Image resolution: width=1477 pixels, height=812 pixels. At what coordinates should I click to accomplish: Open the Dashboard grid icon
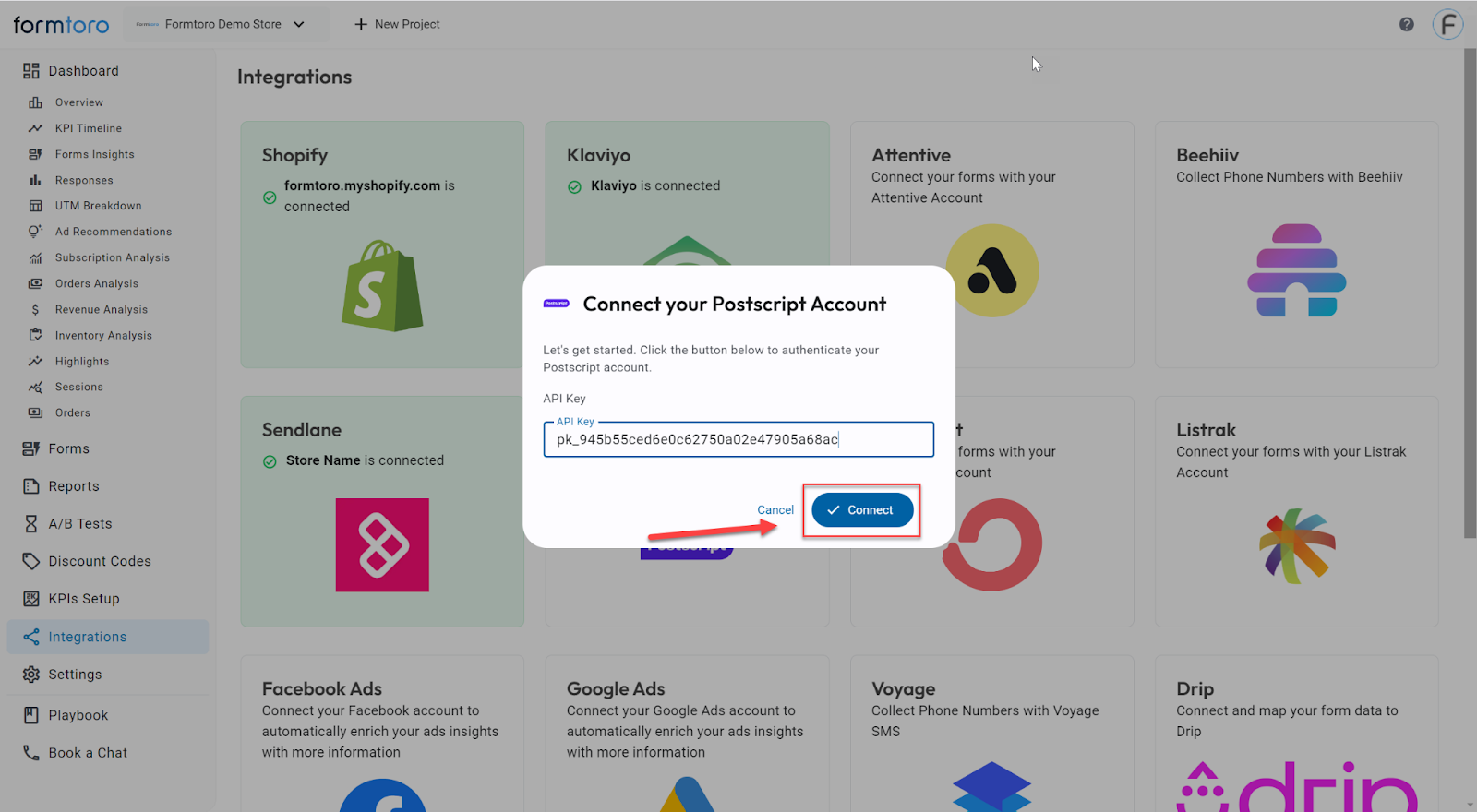click(31, 71)
